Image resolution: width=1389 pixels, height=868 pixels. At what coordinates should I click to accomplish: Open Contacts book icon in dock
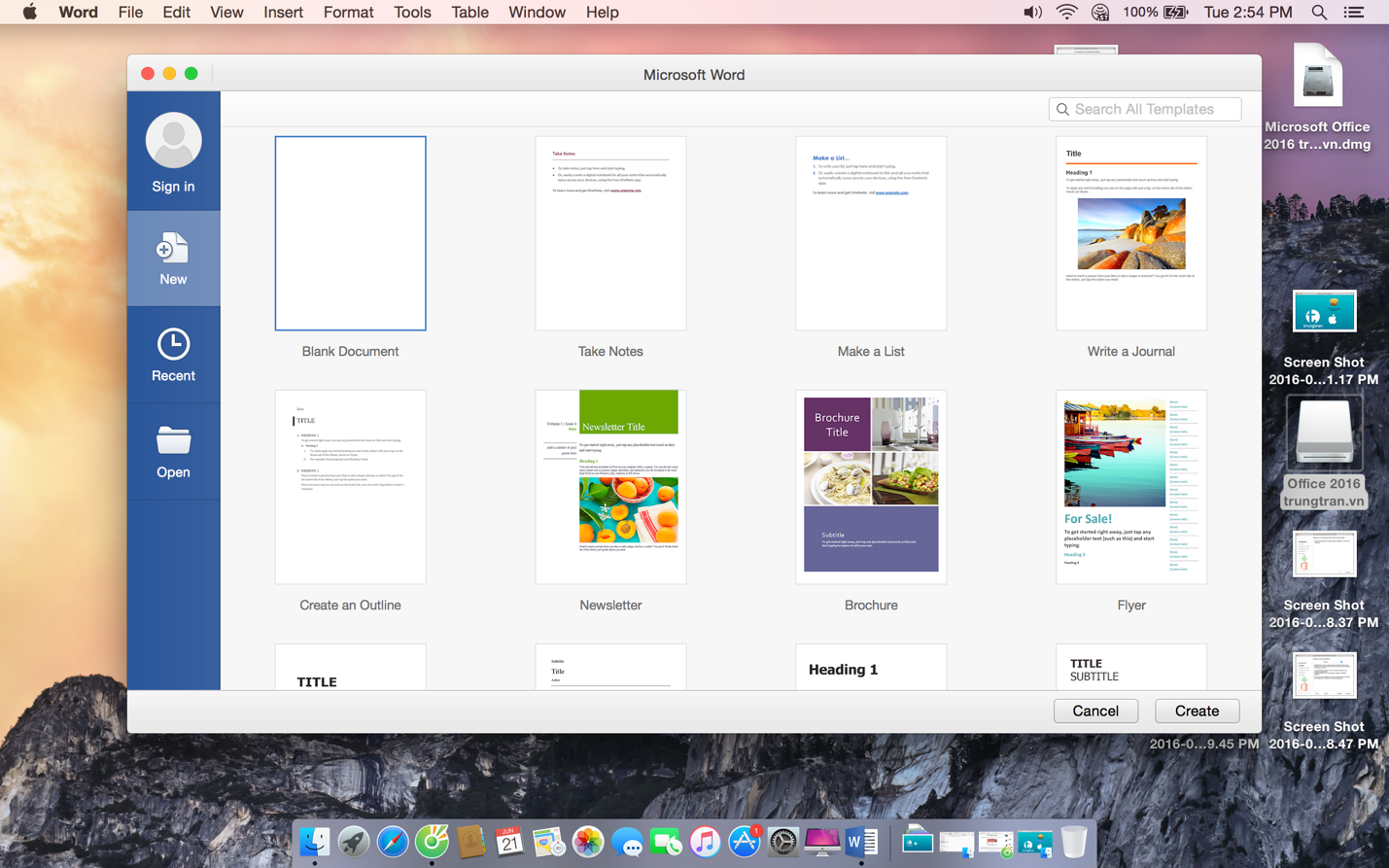[x=470, y=842]
